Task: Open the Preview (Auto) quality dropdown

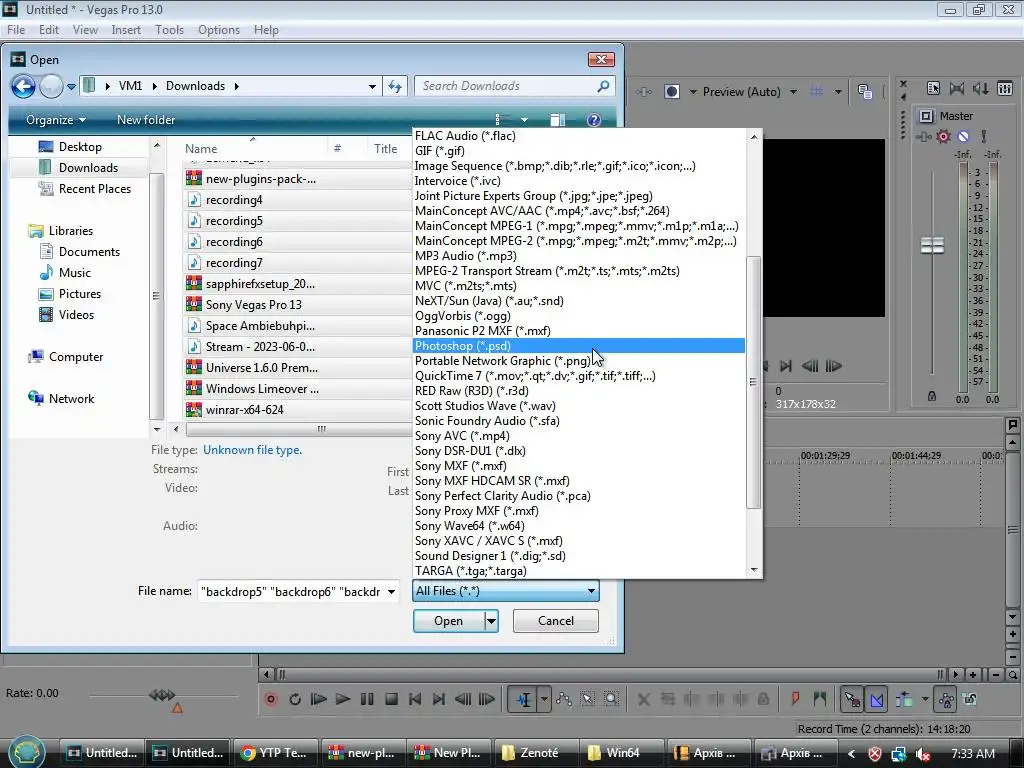Action: (793, 91)
